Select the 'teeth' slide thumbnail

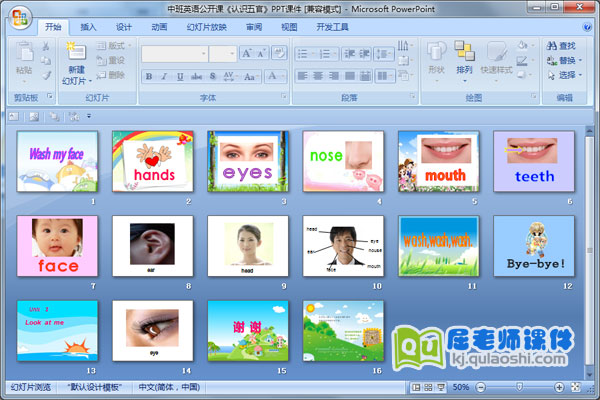pyautogui.click(x=534, y=162)
